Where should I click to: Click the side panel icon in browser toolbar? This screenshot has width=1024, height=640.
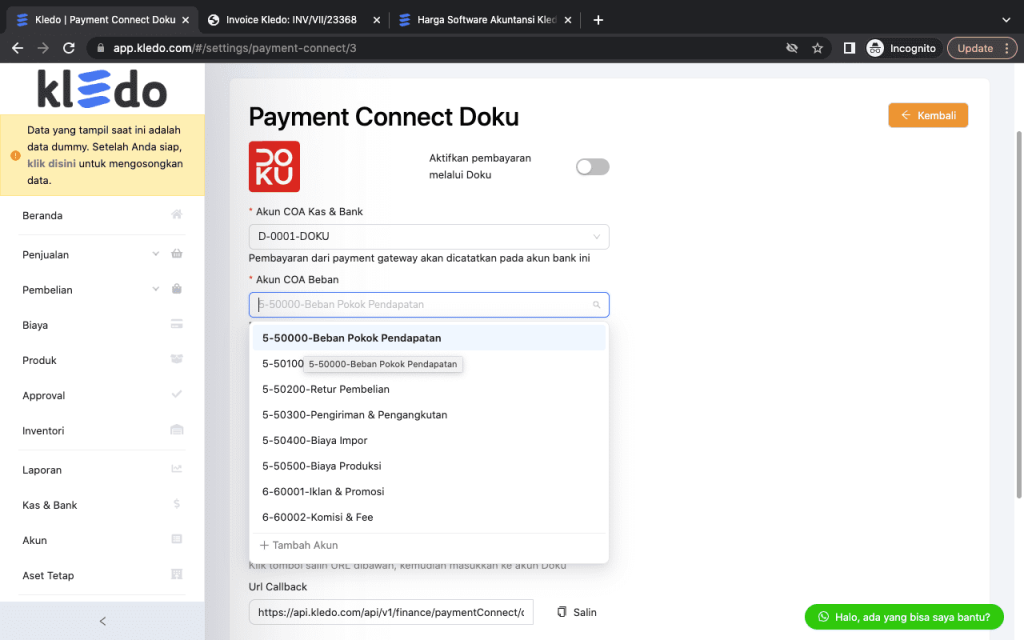[849, 48]
